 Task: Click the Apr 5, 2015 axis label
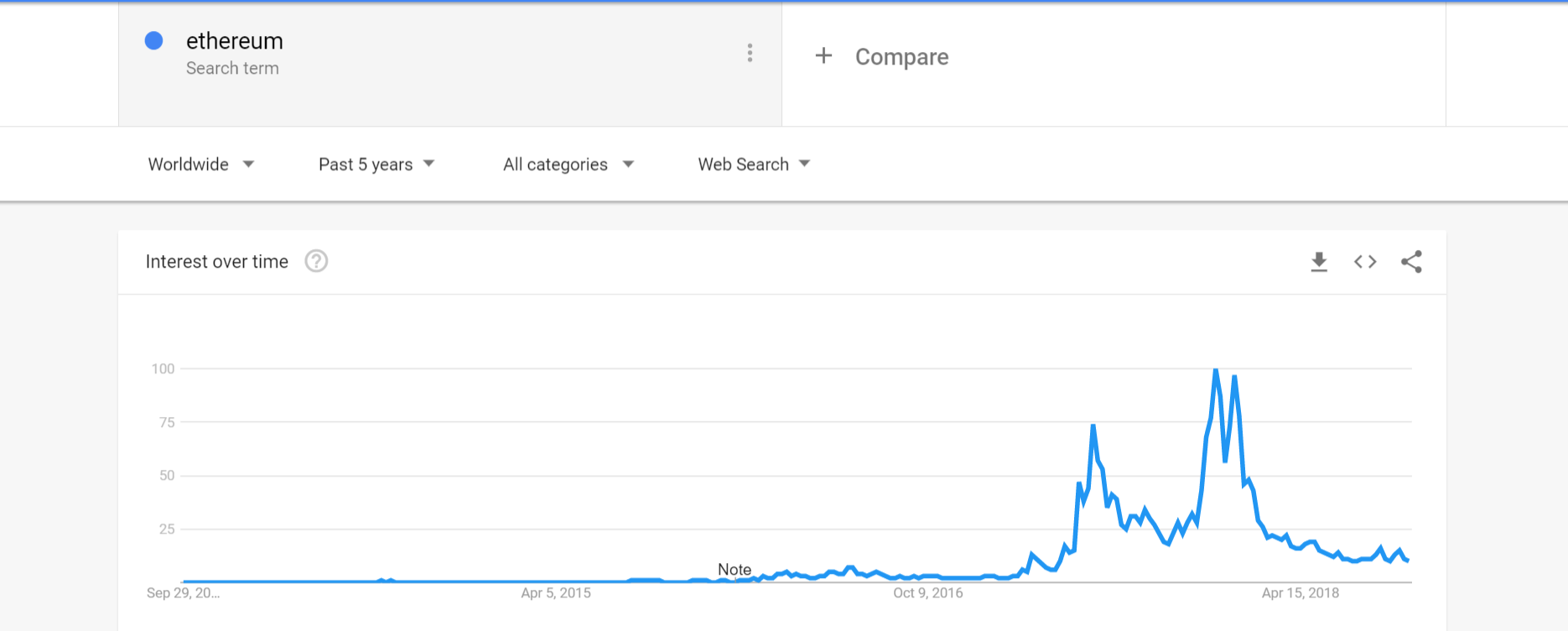pyautogui.click(x=556, y=593)
